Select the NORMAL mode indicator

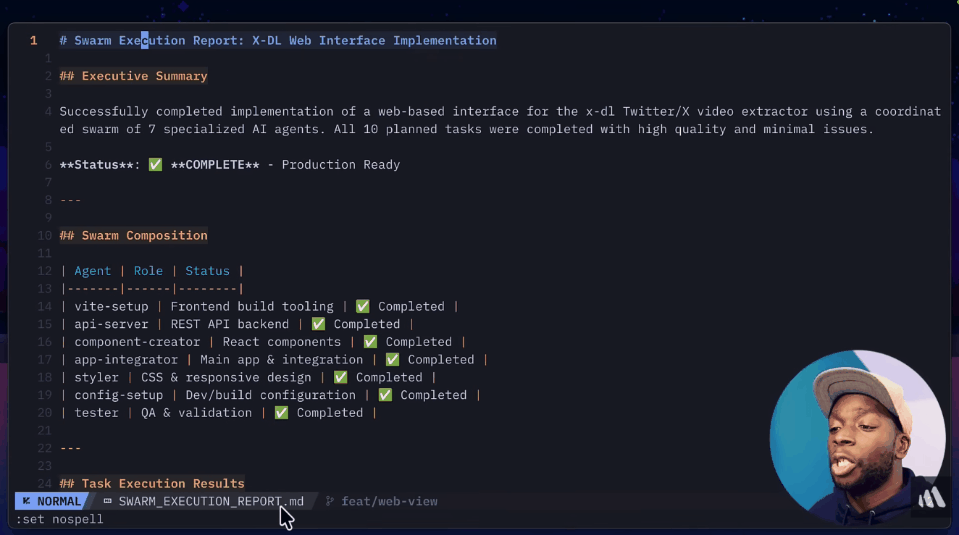(x=59, y=501)
